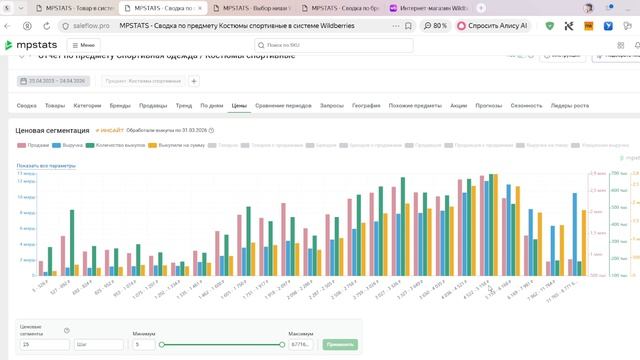This screenshot has width=640, height=360.
Task: Open the Категории section
Action: point(87,105)
